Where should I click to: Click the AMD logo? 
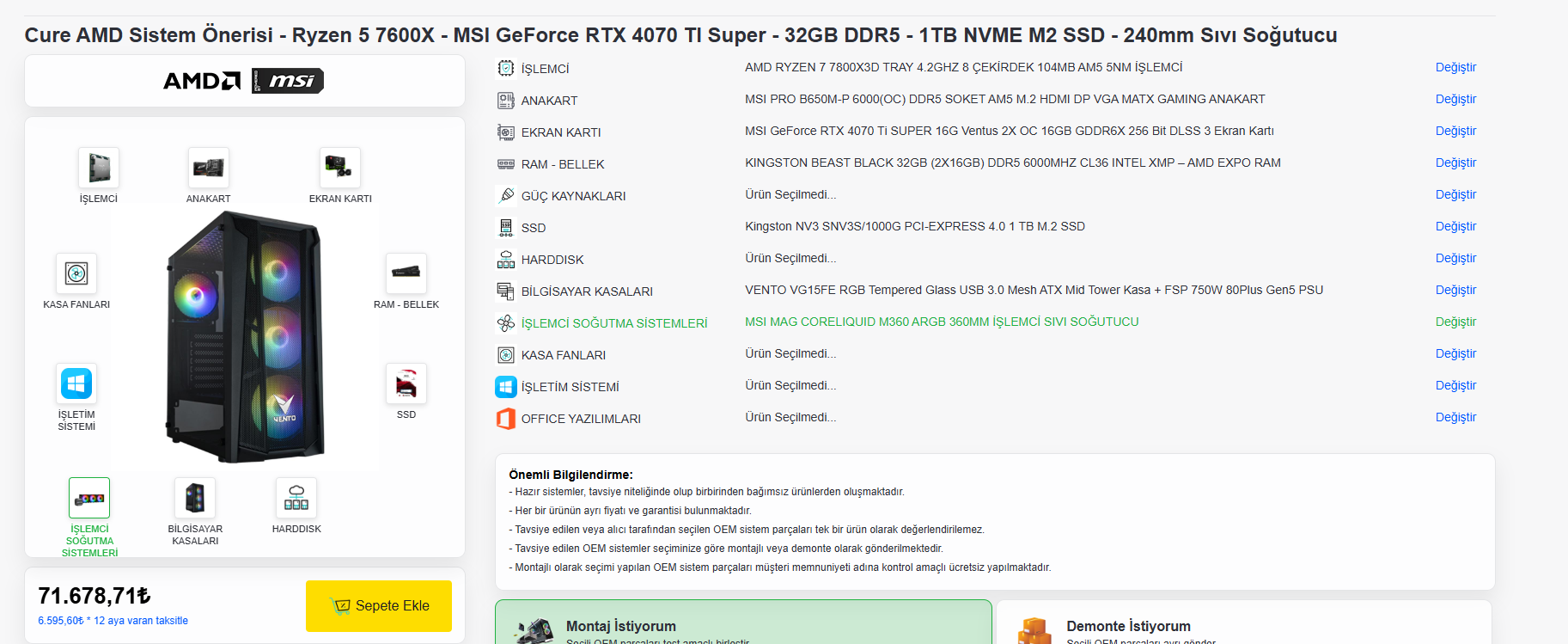coord(202,81)
